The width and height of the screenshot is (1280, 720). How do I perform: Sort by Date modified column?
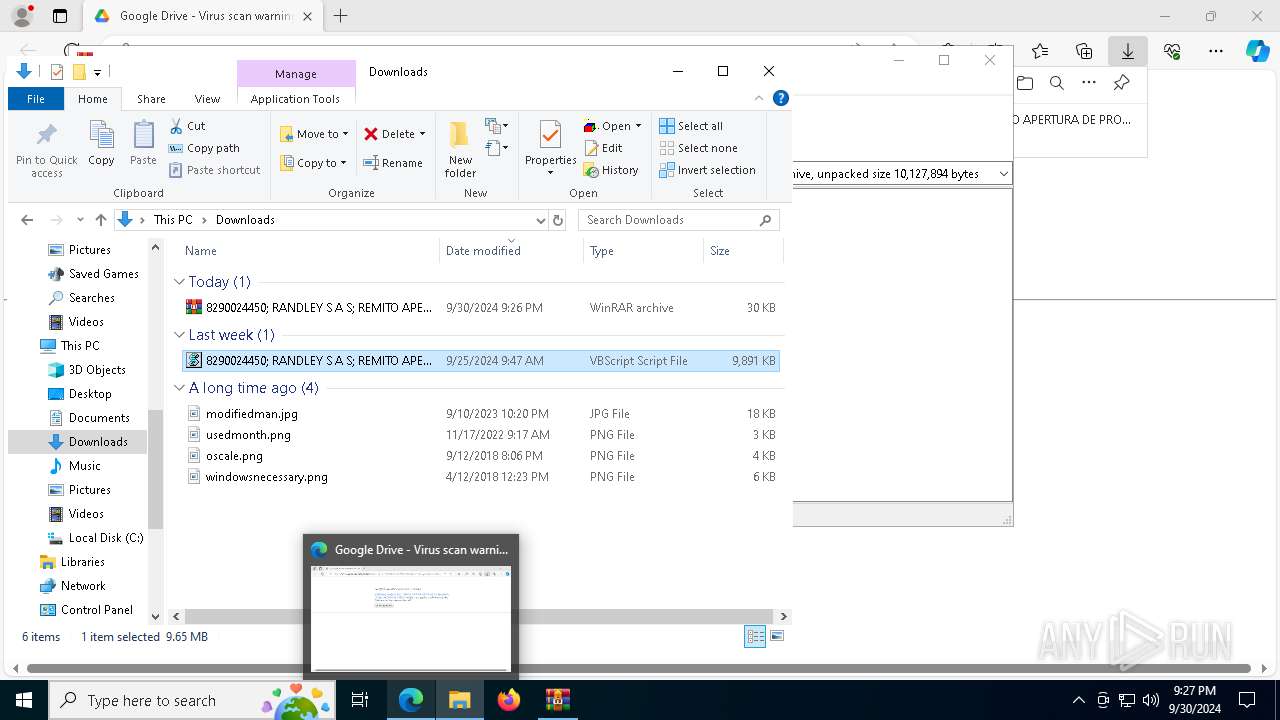pyautogui.click(x=511, y=251)
